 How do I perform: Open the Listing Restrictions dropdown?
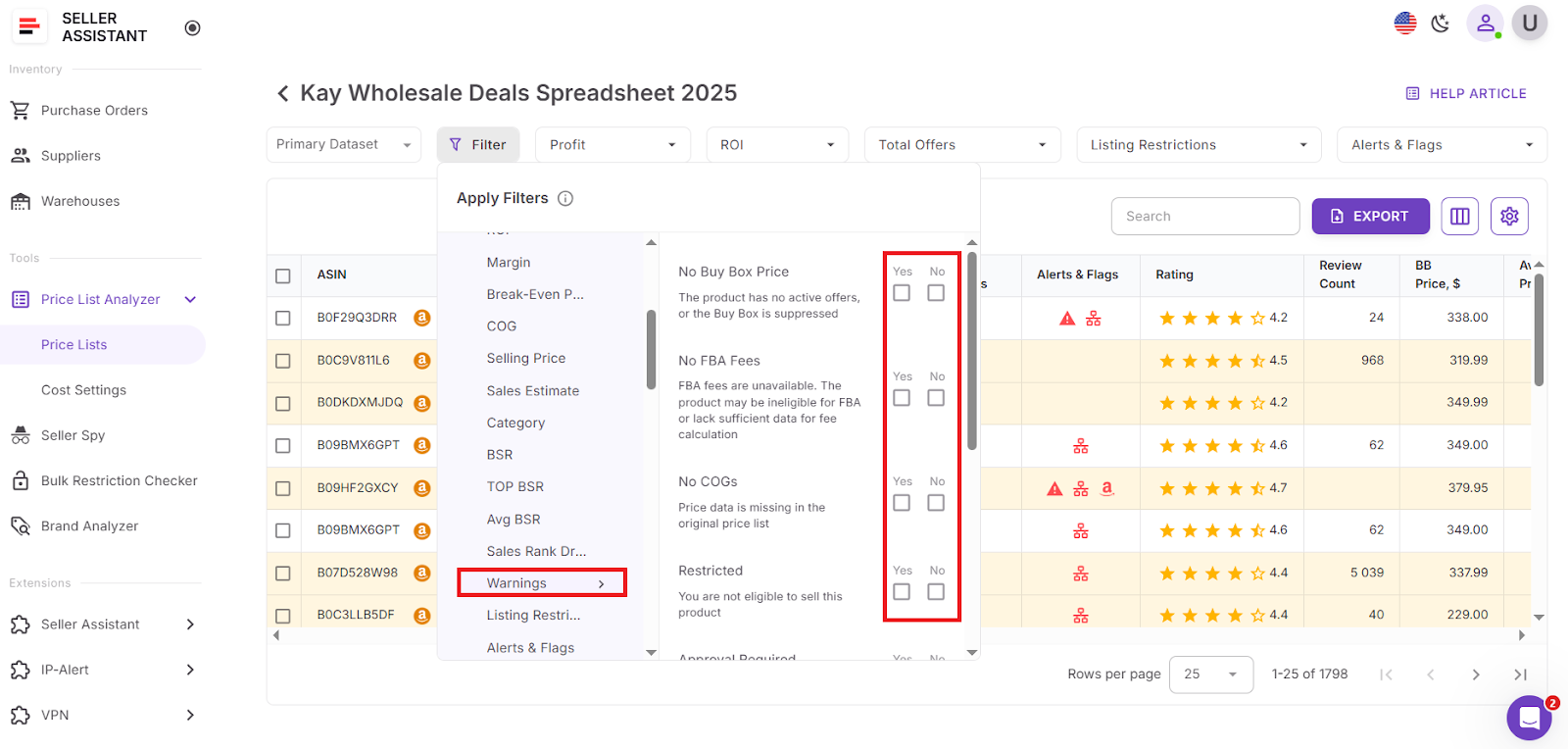(1199, 144)
